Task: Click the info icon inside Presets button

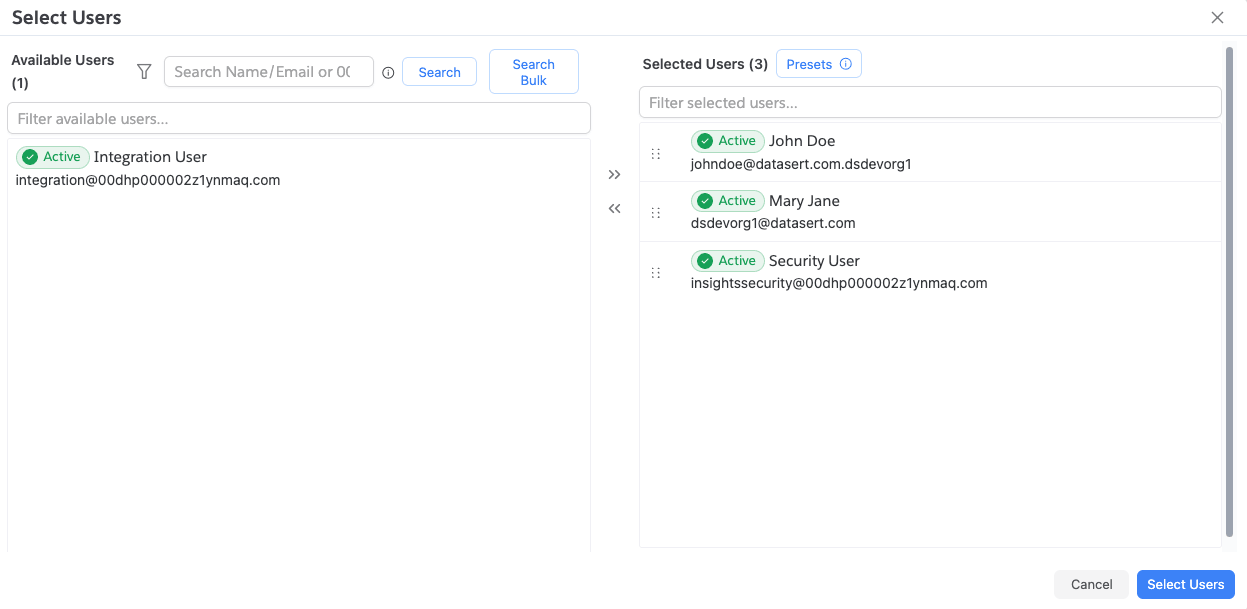Action: pyautogui.click(x=845, y=64)
